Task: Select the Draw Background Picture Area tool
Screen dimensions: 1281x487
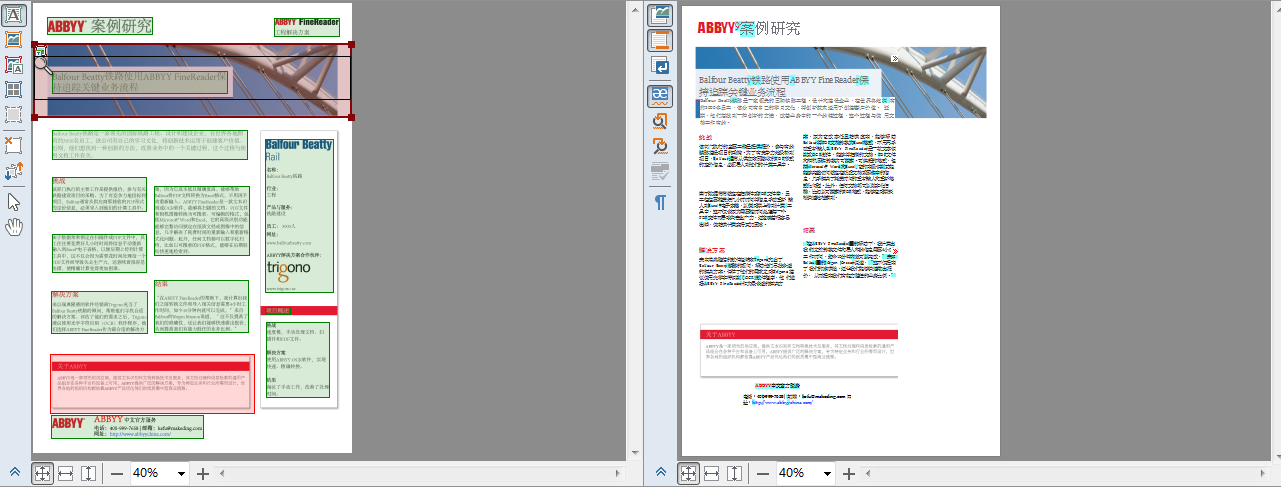Action: point(14,65)
